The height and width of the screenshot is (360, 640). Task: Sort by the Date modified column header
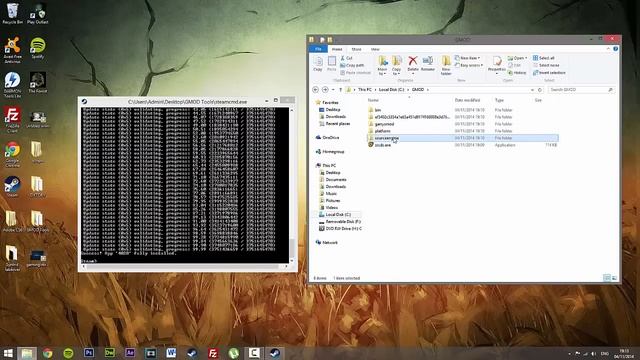(x=467, y=100)
